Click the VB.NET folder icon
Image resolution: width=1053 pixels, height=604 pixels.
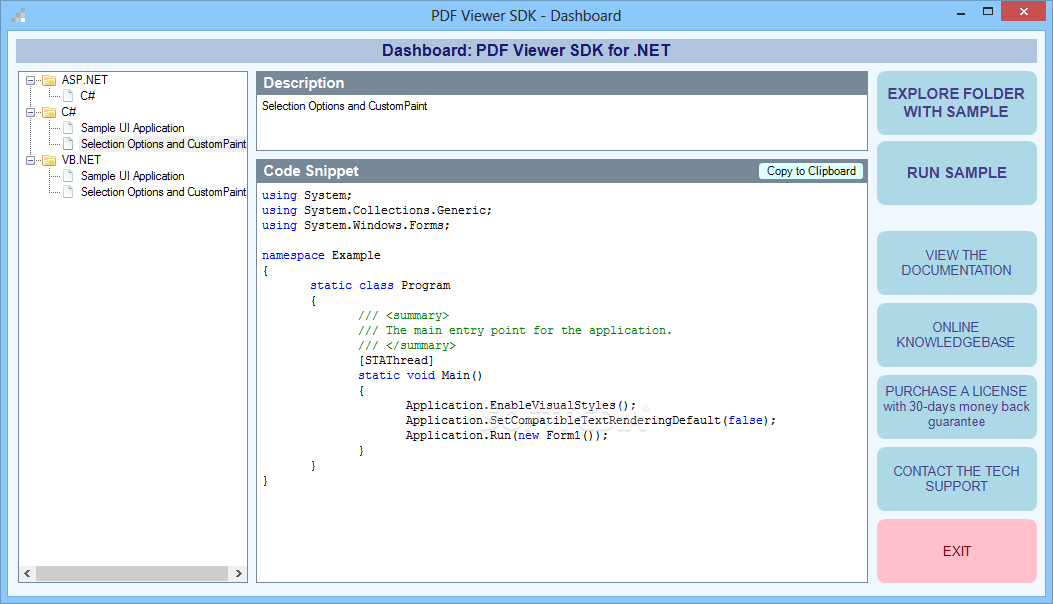[49, 160]
